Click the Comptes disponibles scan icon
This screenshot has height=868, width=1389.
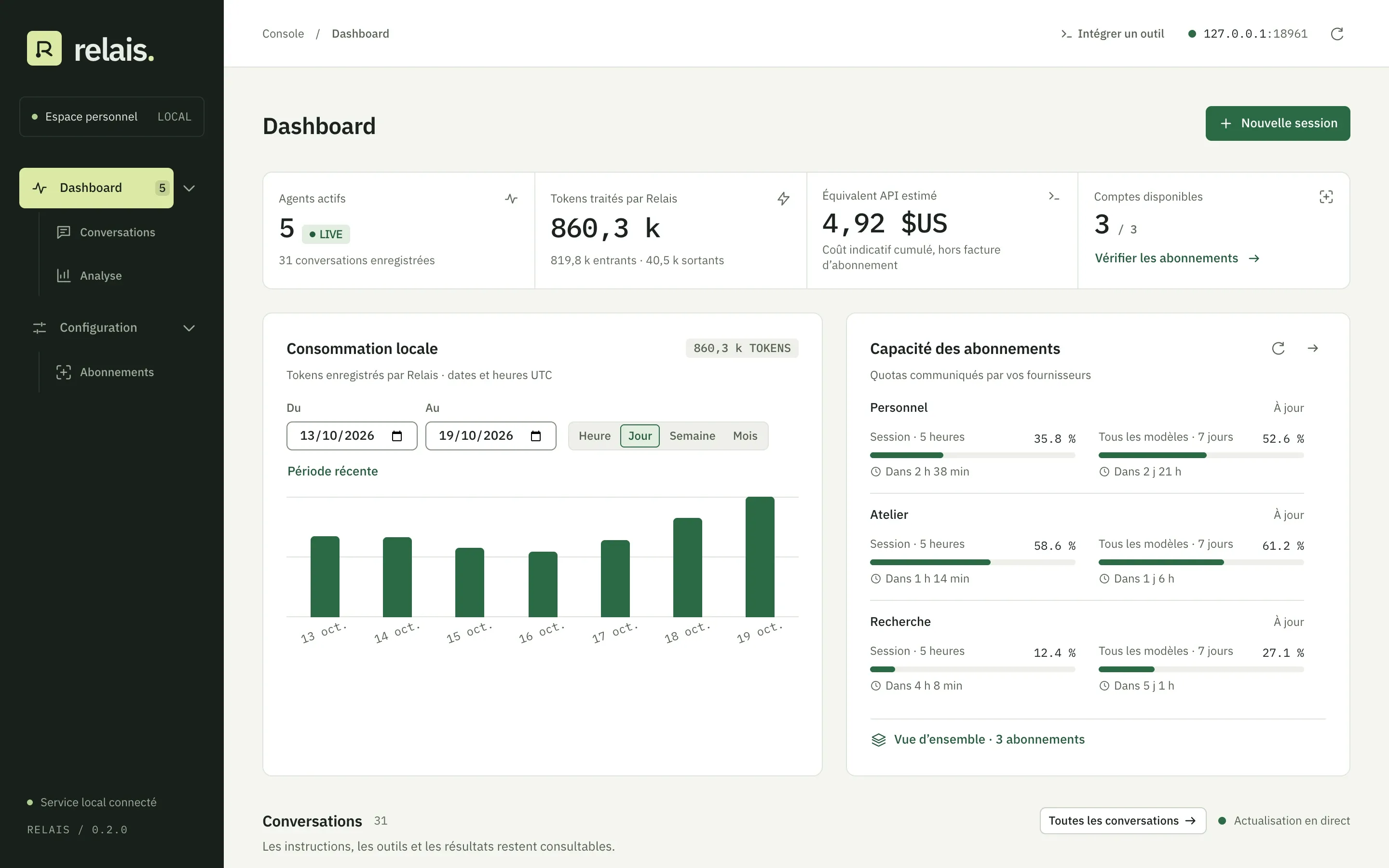coord(1326,197)
